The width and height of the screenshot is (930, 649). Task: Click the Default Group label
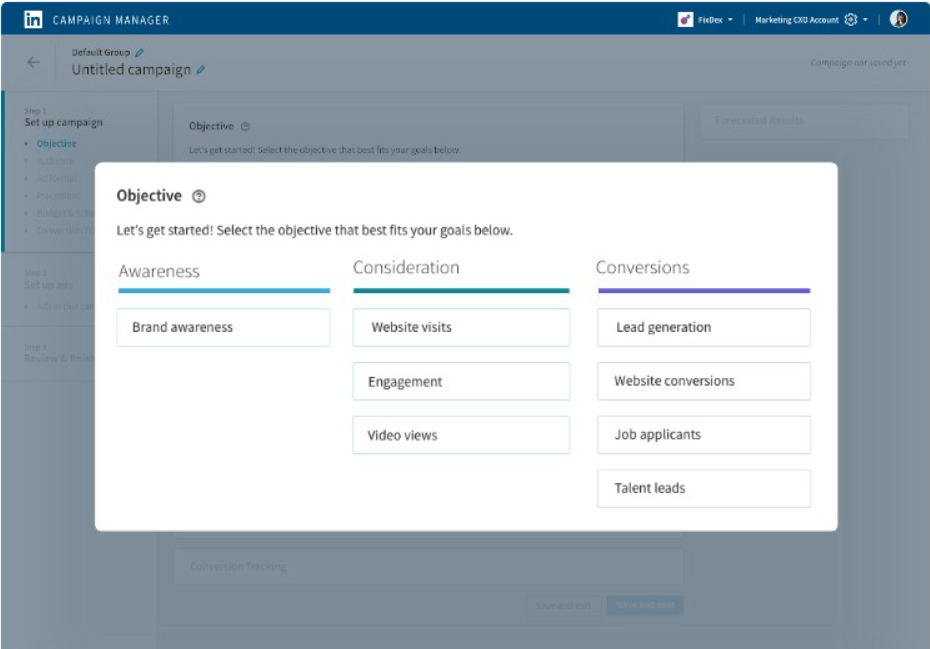point(101,52)
